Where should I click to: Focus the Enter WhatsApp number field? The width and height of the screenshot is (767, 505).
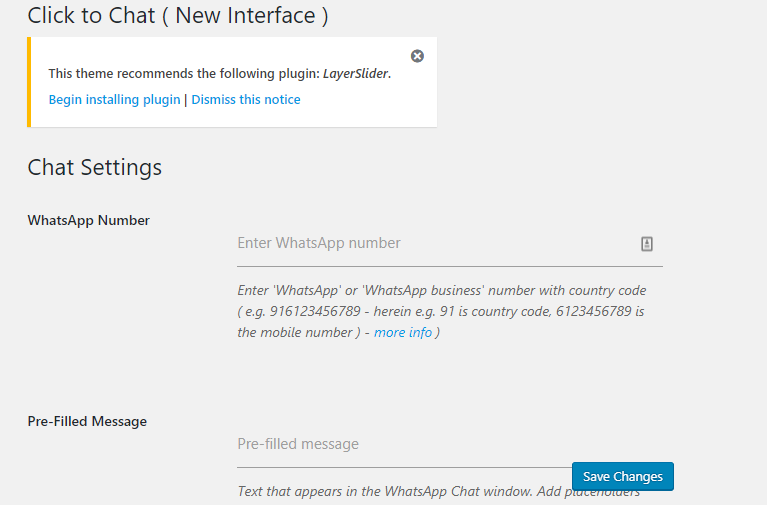pyautogui.click(x=430, y=243)
